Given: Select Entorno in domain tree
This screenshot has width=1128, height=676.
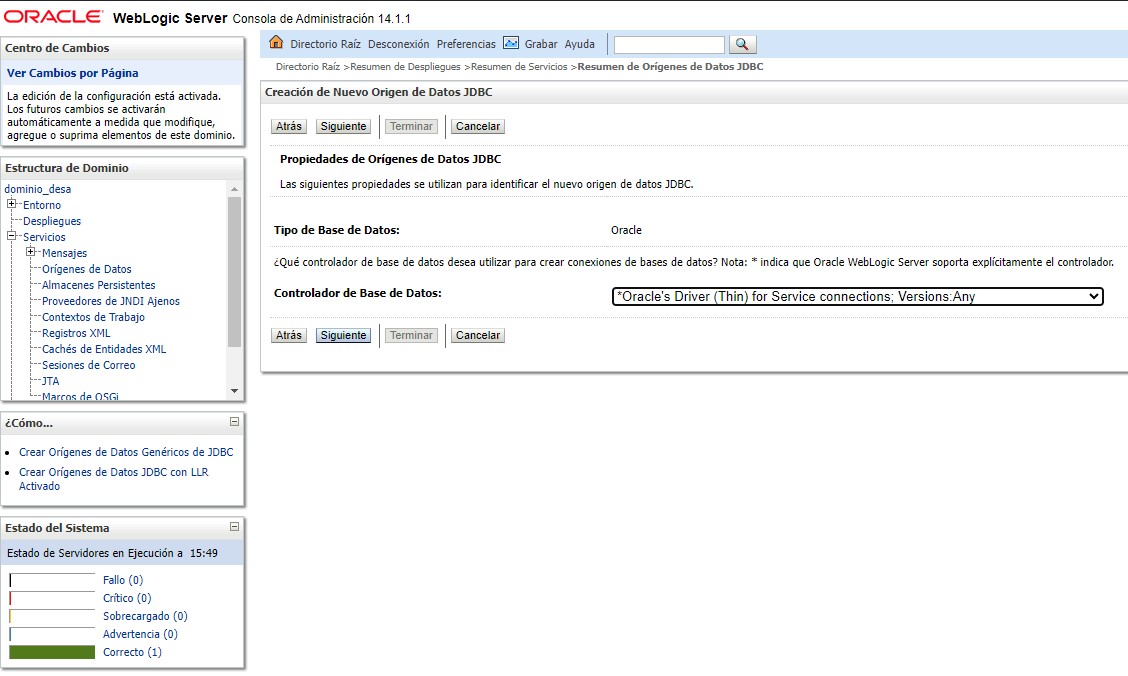Looking at the screenshot, I should [42, 205].
